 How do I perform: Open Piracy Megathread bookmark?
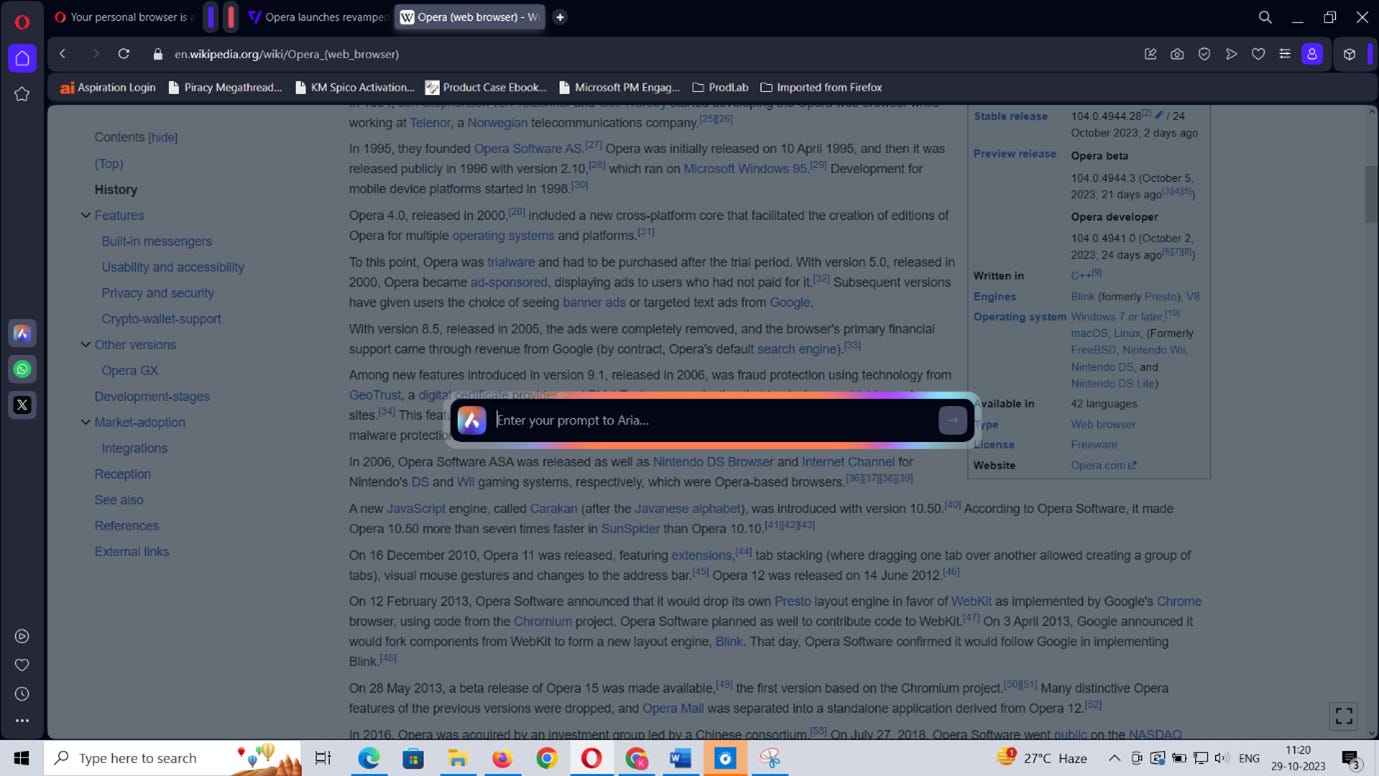tap(225, 87)
